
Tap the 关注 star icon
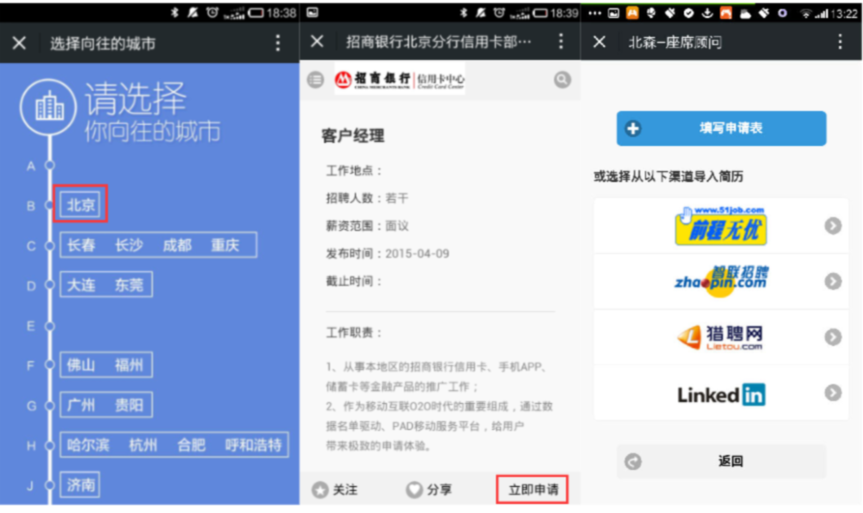[320, 490]
